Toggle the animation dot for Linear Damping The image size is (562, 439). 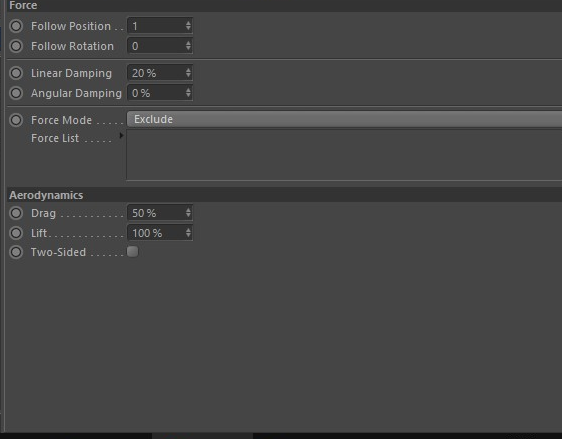coord(16,73)
